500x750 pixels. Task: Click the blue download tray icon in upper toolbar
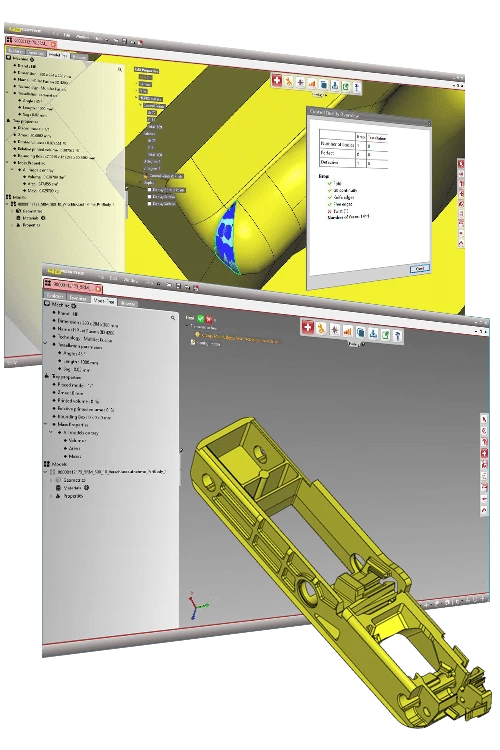pos(335,86)
